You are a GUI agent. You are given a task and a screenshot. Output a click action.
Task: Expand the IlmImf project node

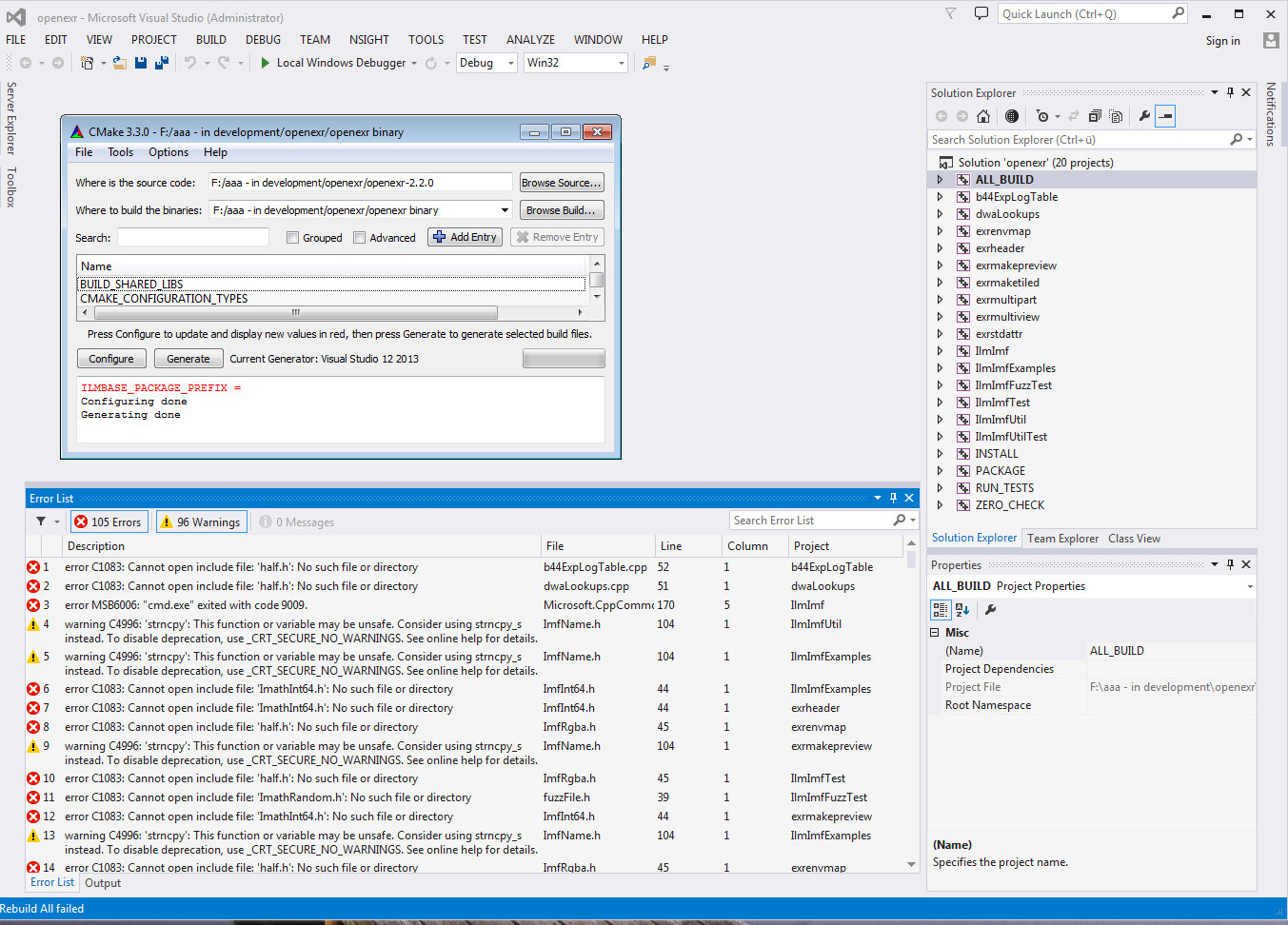tap(940, 351)
